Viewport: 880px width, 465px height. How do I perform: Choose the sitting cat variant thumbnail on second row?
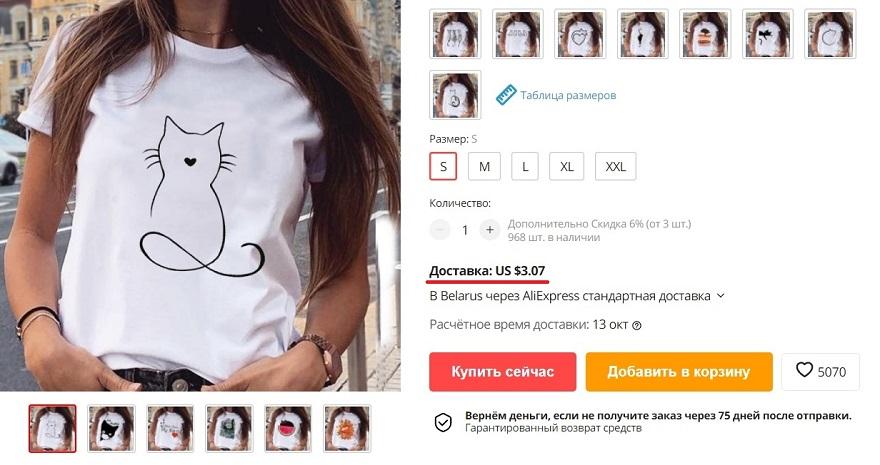[x=455, y=95]
